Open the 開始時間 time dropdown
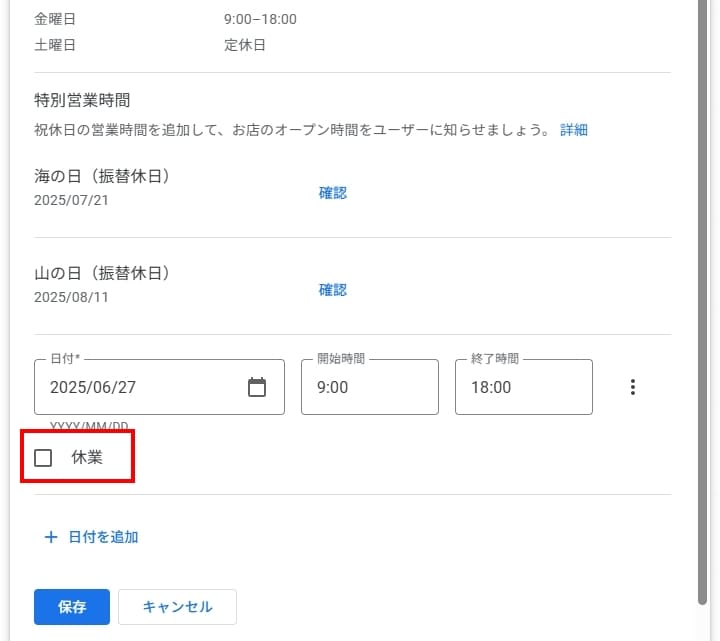The image size is (720, 641). pos(369,387)
